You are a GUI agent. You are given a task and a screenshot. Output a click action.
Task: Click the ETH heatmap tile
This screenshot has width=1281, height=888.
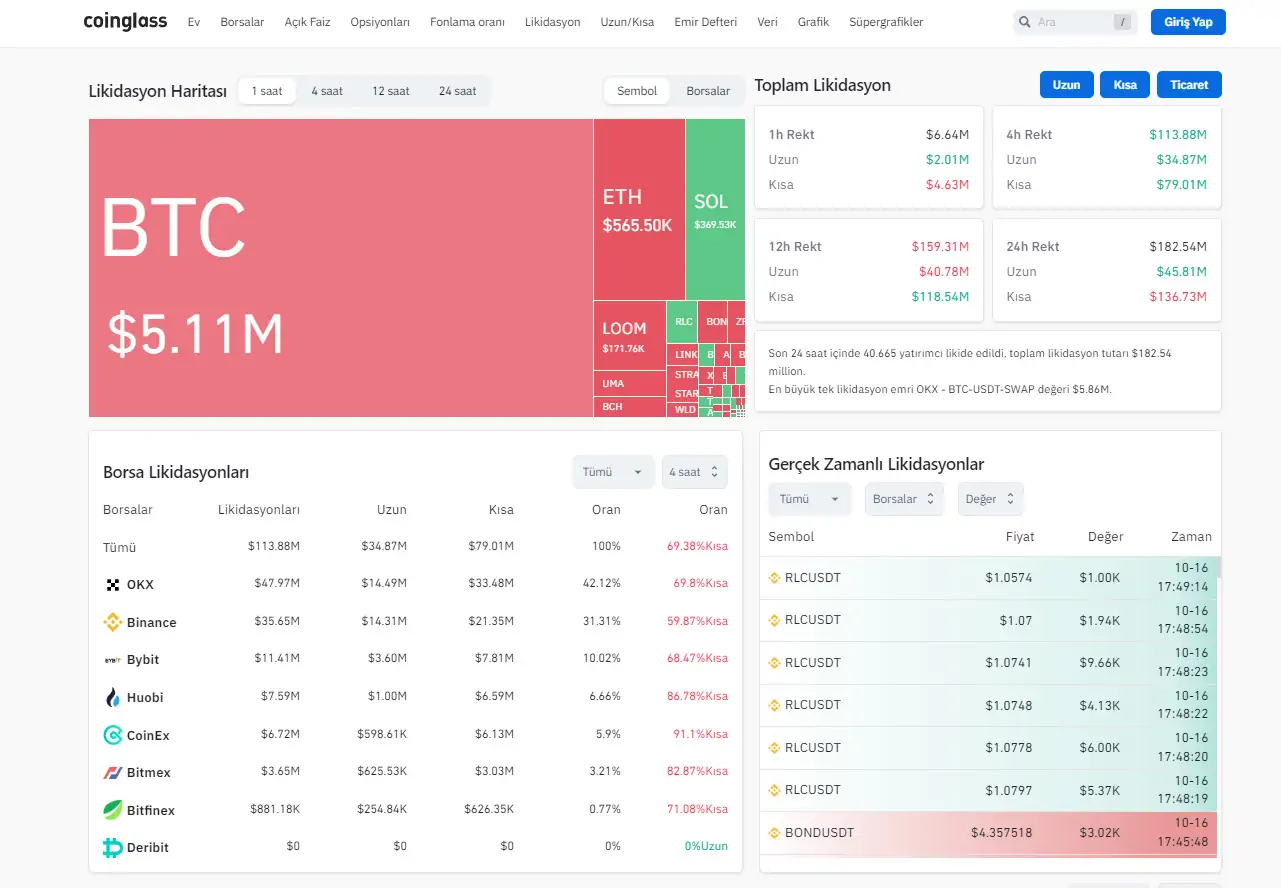pos(639,210)
